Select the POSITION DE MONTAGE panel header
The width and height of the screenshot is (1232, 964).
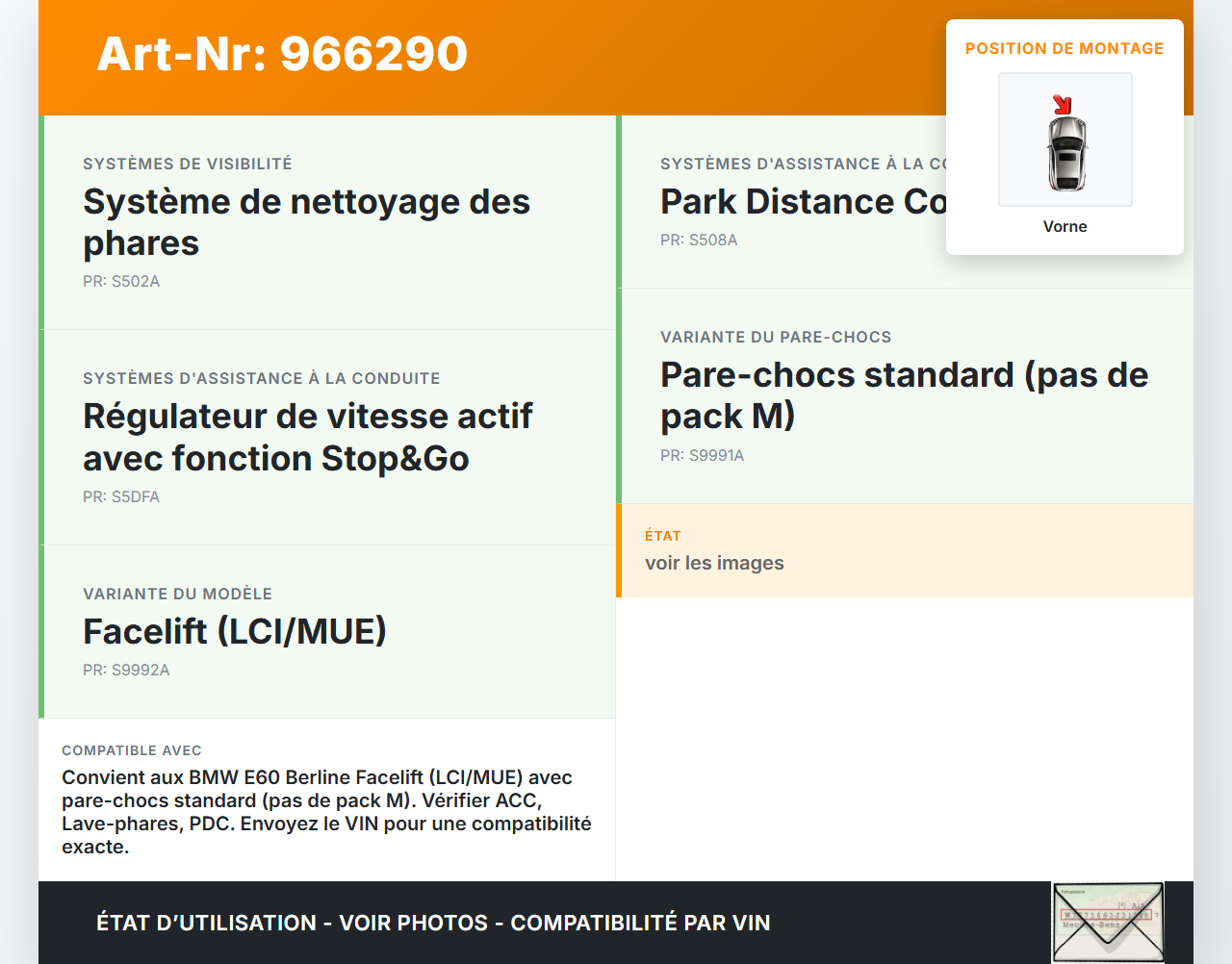pyautogui.click(x=1065, y=47)
